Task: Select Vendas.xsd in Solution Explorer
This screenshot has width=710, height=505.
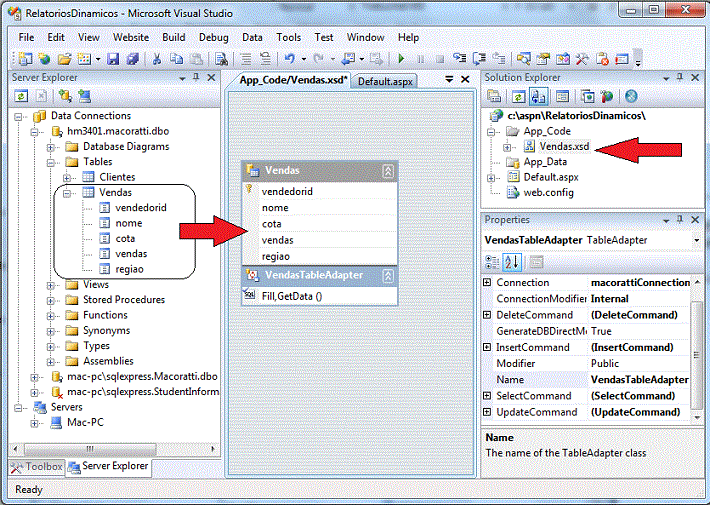Action: tap(563, 146)
